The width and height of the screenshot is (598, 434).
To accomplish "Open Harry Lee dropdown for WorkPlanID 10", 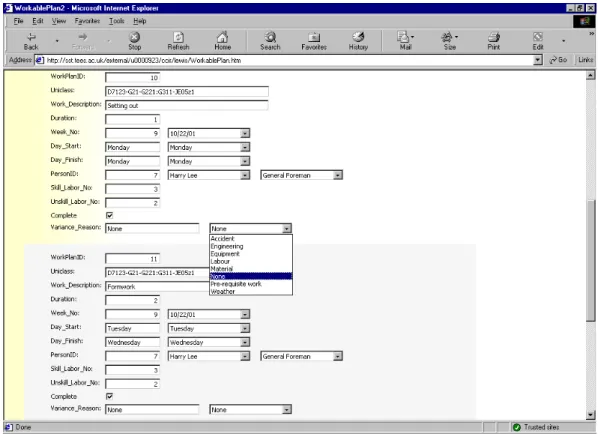I will [245, 175].
